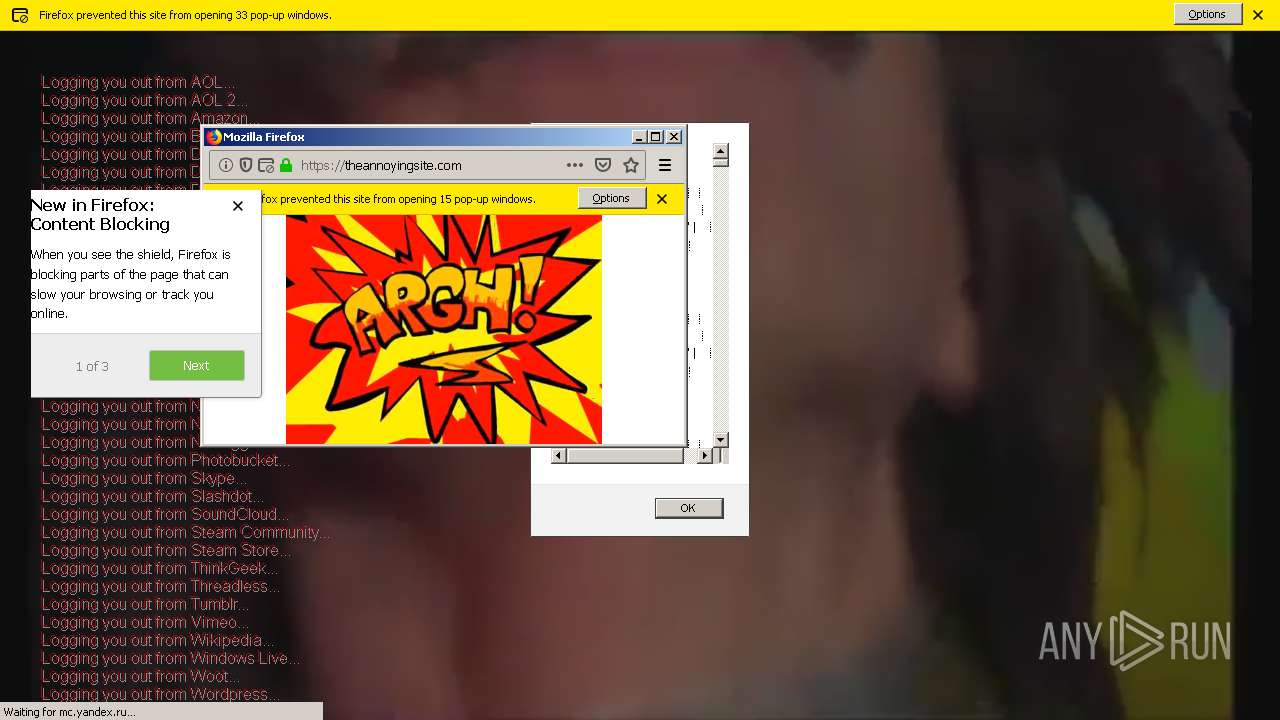Minimize the small Mozilla Firefox window
Screen dimensions: 1280x720
coord(640,137)
